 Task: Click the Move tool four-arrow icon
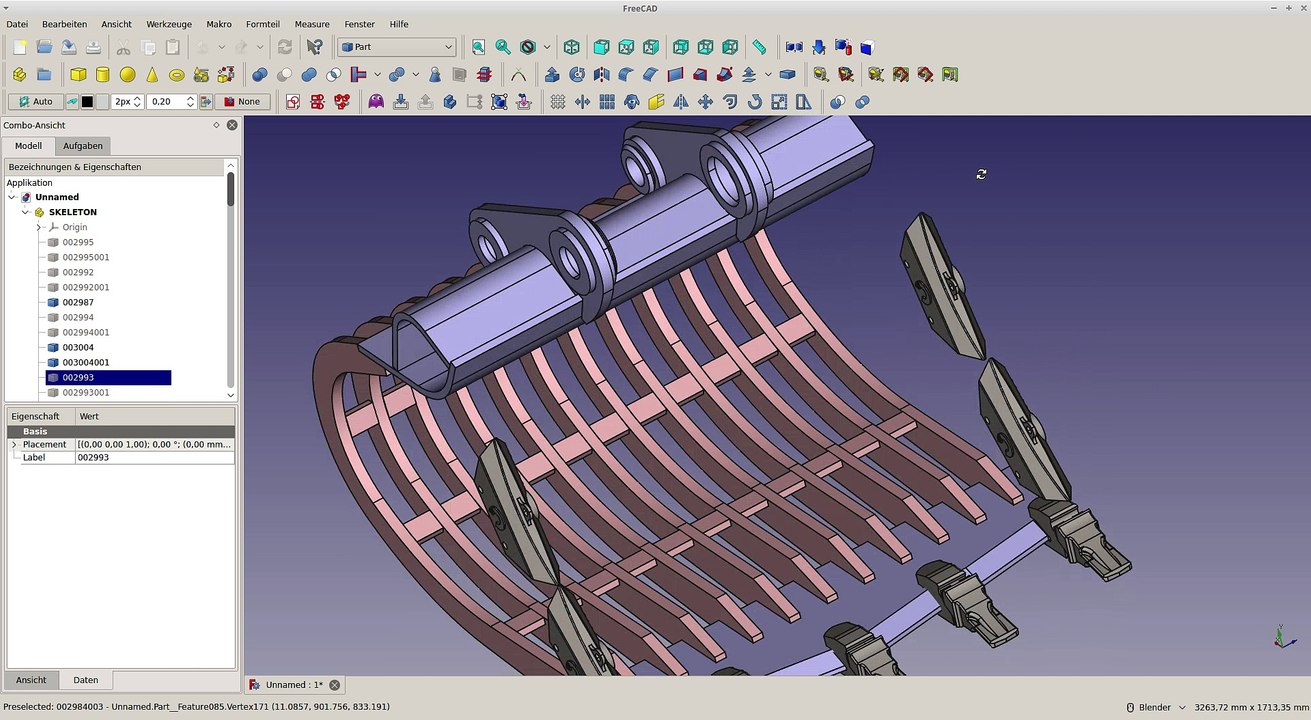pos(705,102)
